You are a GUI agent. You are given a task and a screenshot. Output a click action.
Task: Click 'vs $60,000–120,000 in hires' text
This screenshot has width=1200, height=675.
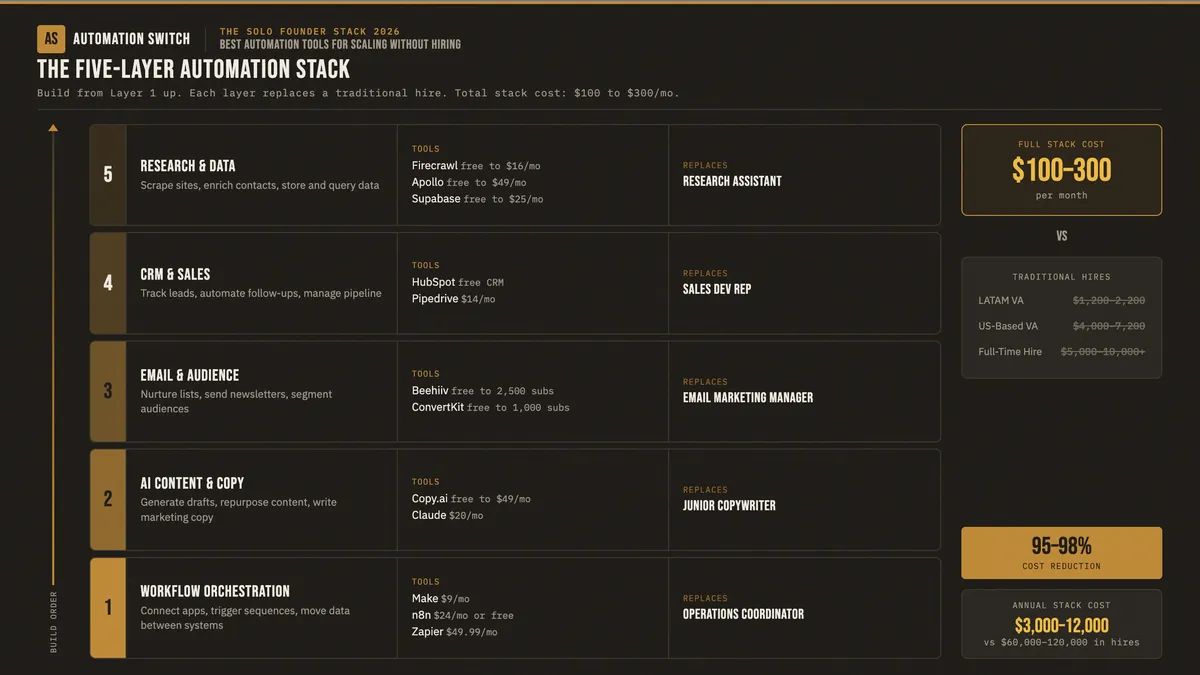1061,642
